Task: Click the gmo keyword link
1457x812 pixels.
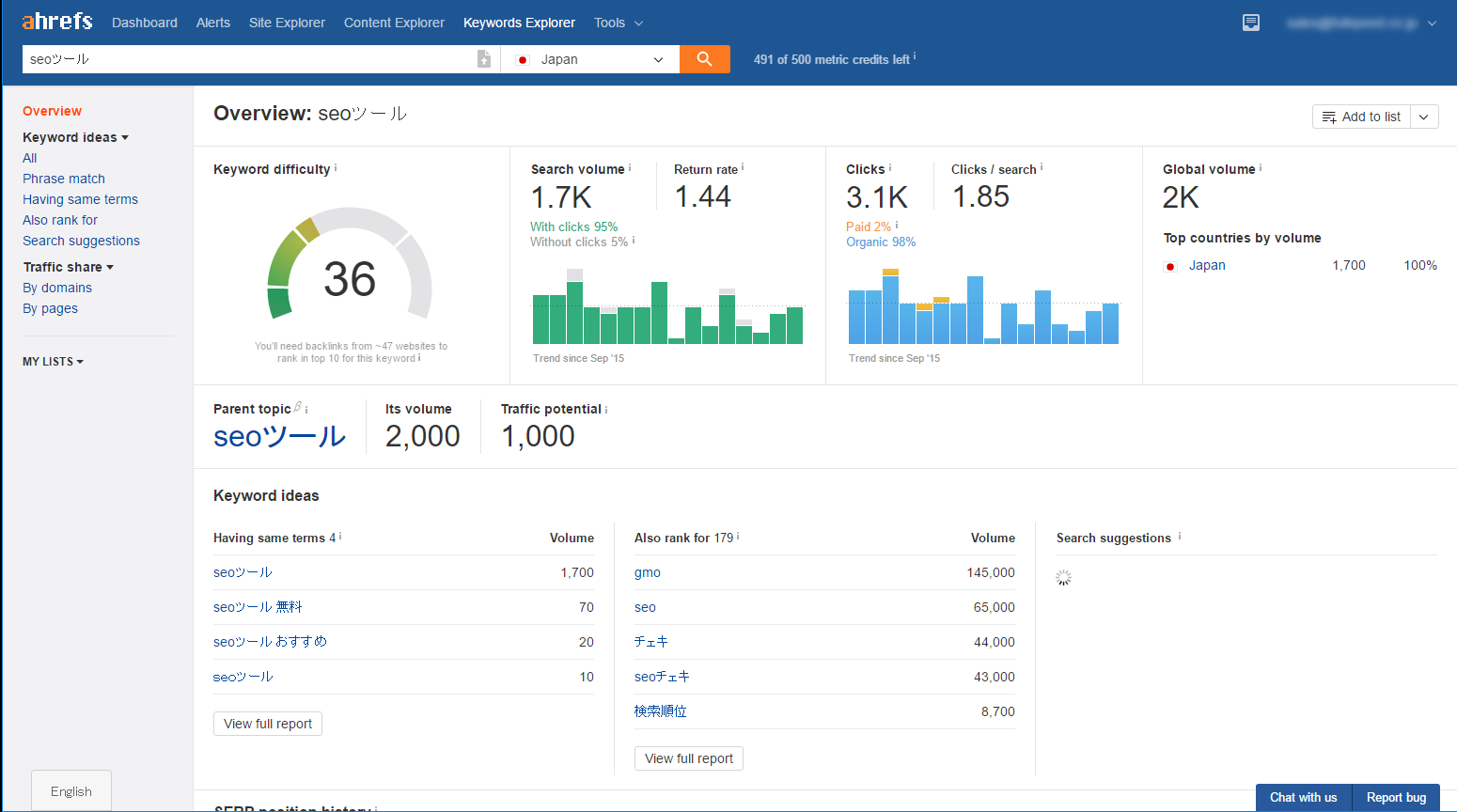Action: point(648,572)
